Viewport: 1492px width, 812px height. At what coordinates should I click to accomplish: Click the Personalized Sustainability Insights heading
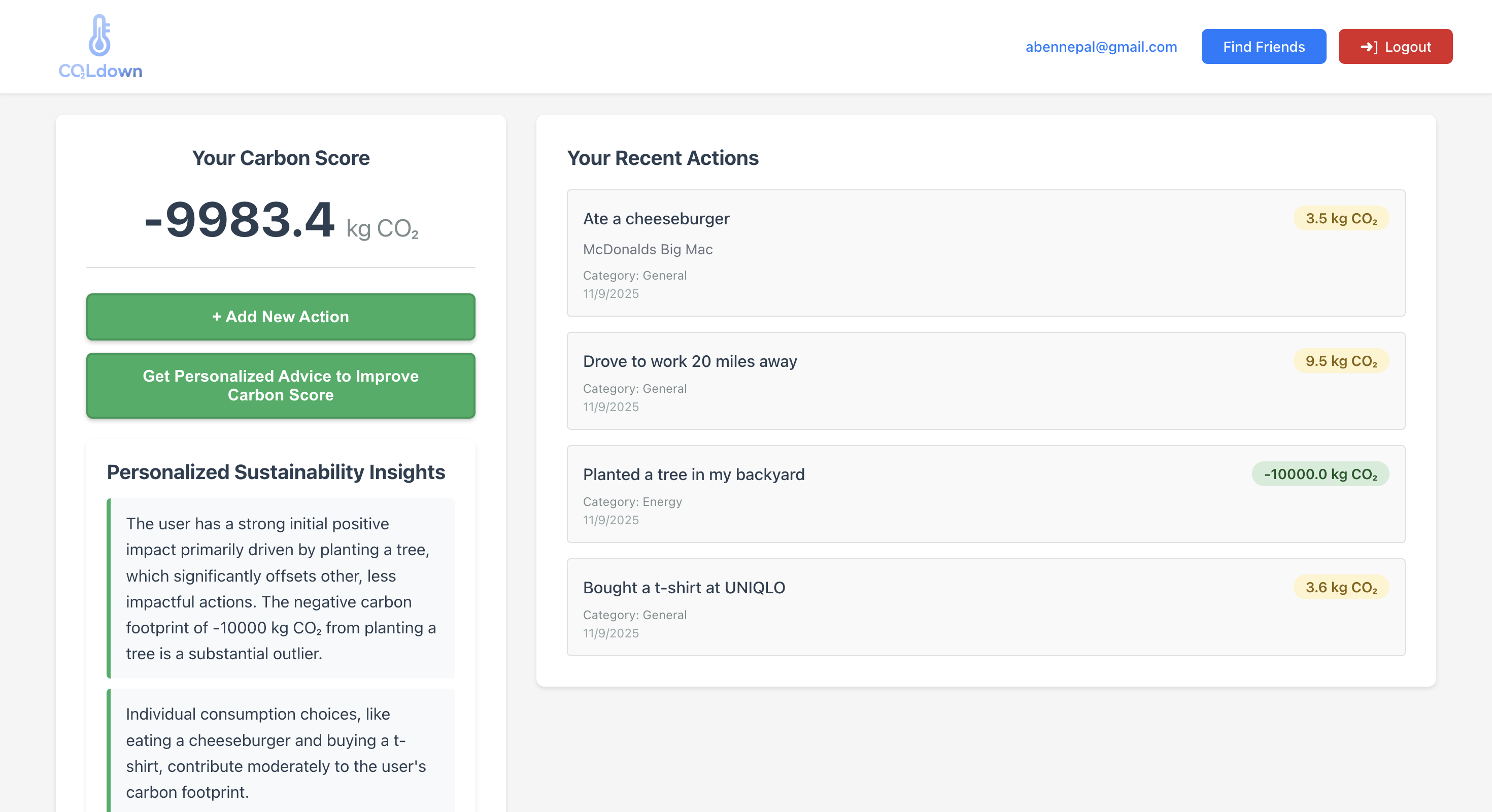pyautogui.click(x=276, y=472)
